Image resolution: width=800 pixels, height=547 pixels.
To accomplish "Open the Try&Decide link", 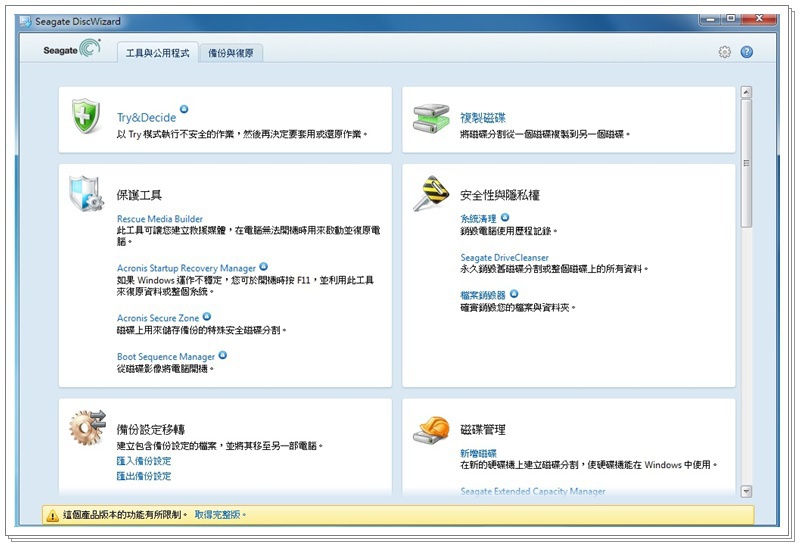I will click(x=146, y=117).
